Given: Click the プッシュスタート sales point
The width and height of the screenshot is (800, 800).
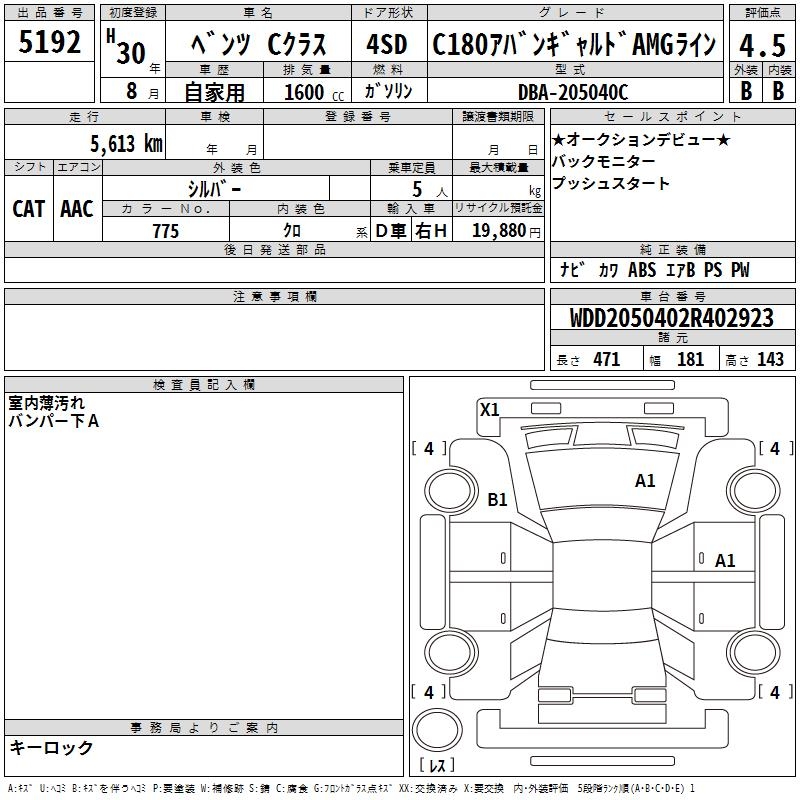Looking at the screenshot, I should pyautogui.click(x=611, y=183).
